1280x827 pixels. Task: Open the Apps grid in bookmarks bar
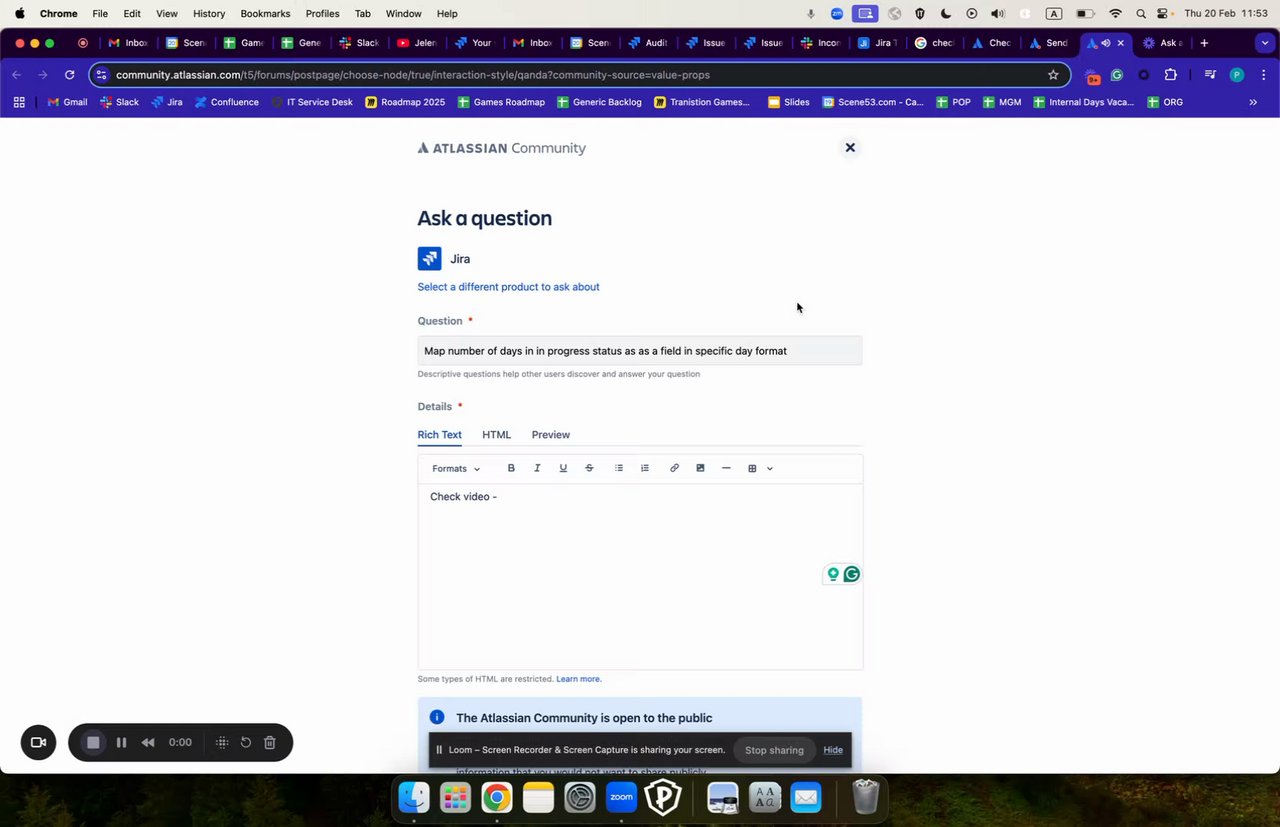click(x=19, y=102)
